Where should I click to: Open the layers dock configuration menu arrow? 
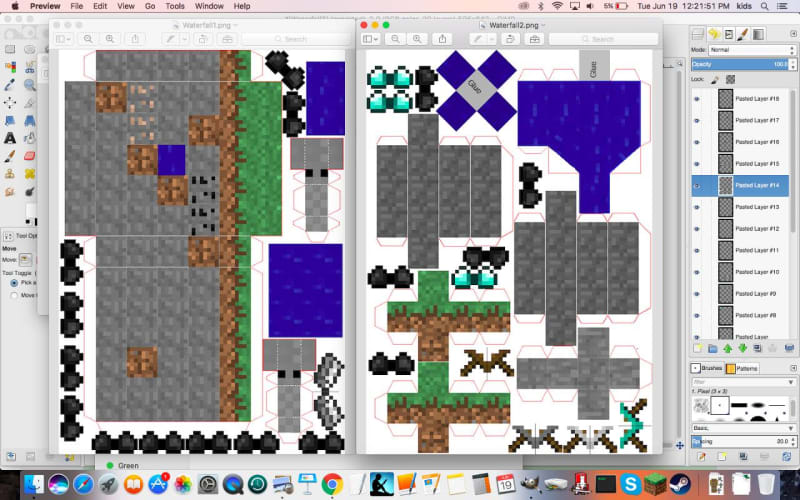(793, 34)
